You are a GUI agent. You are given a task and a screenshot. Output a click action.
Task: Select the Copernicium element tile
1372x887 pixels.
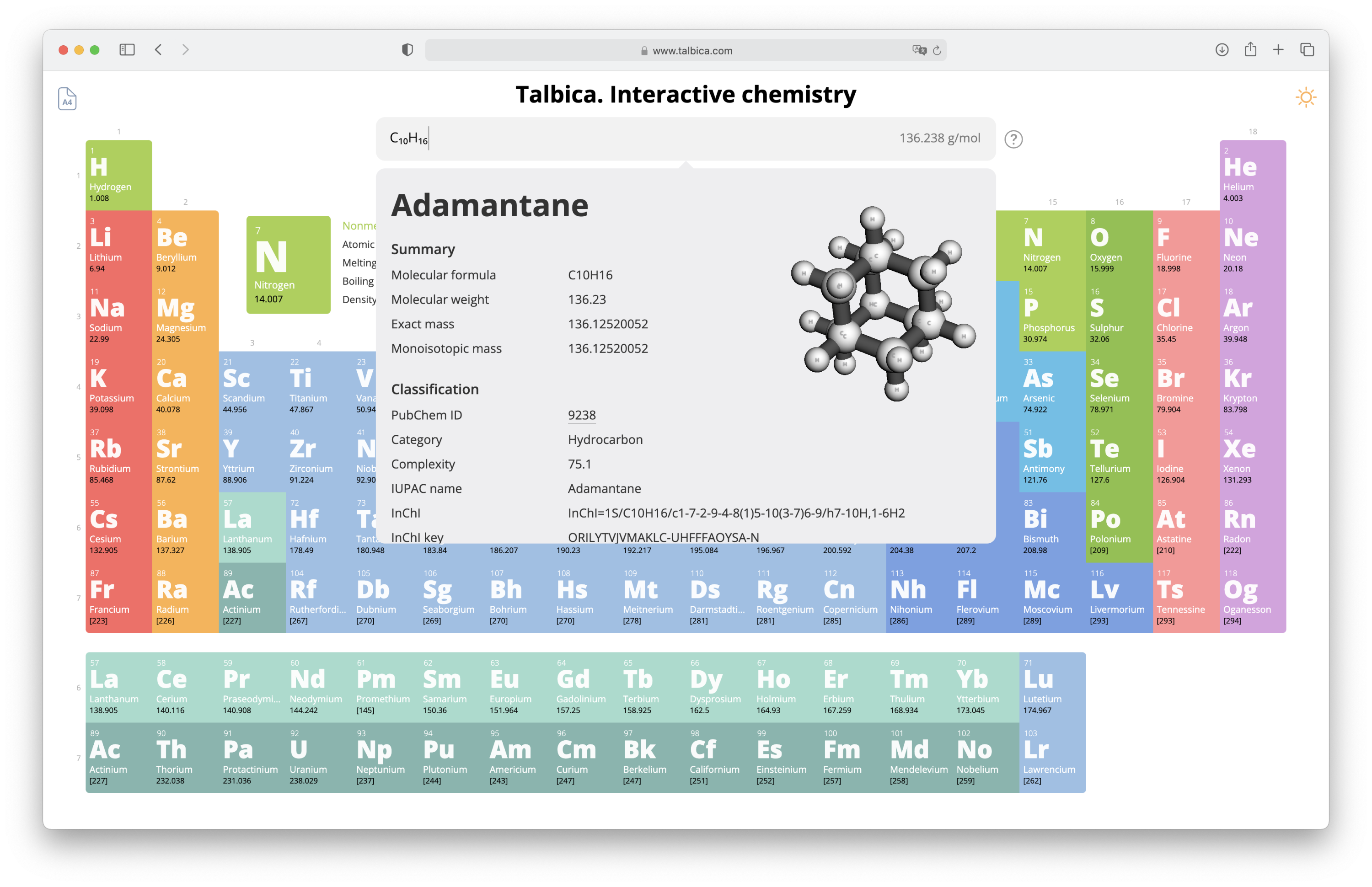852,598
